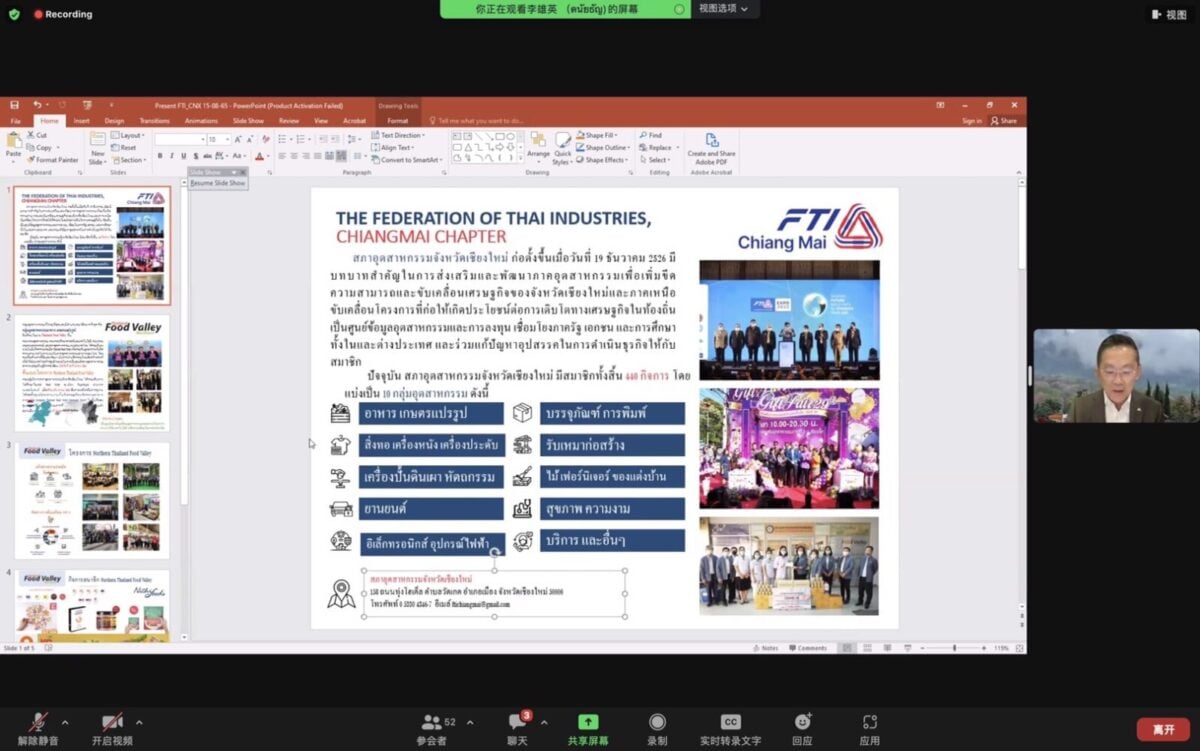The width and height of the screenshot is (1200, 751).
Task: Switch to the Transitions ribbon tab
Action: 154,121
